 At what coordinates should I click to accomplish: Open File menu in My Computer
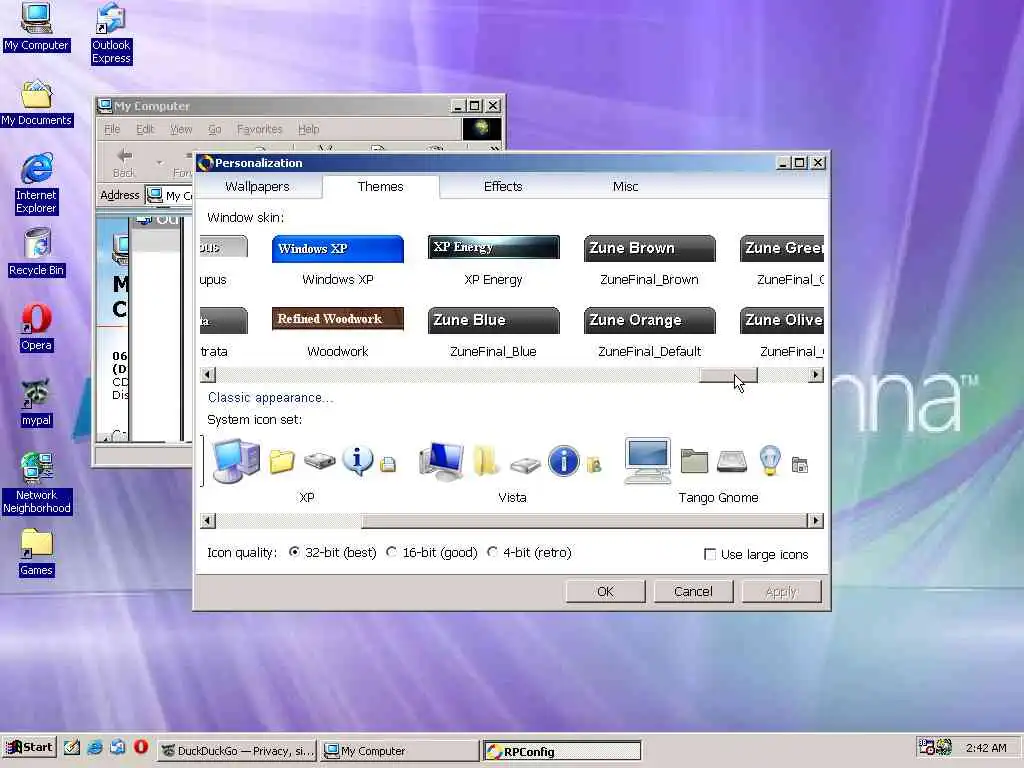pos(112,129)
